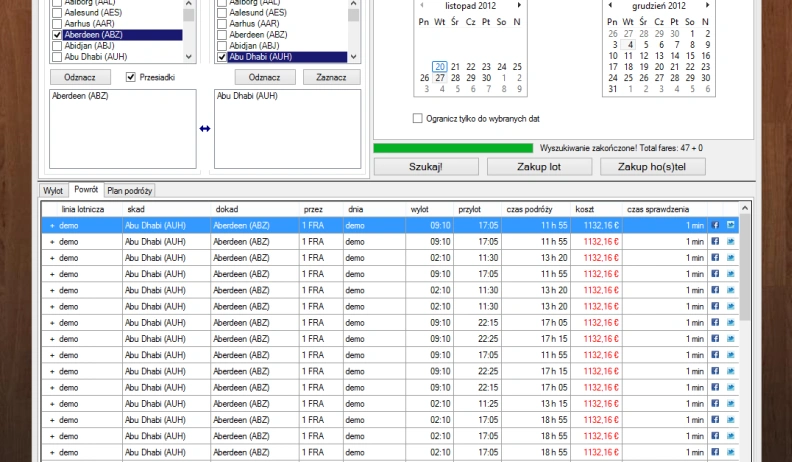Open the Wylot tab

53,190
